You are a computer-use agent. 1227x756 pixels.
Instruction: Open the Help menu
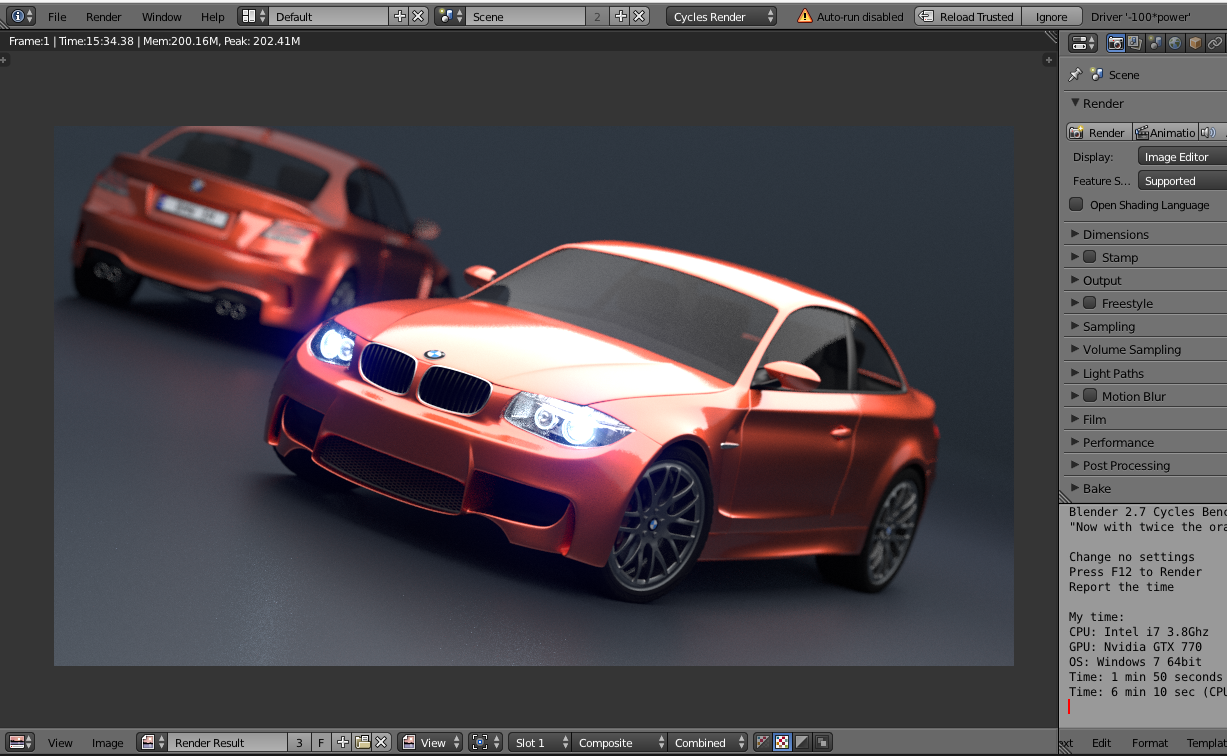coord(213,16)
